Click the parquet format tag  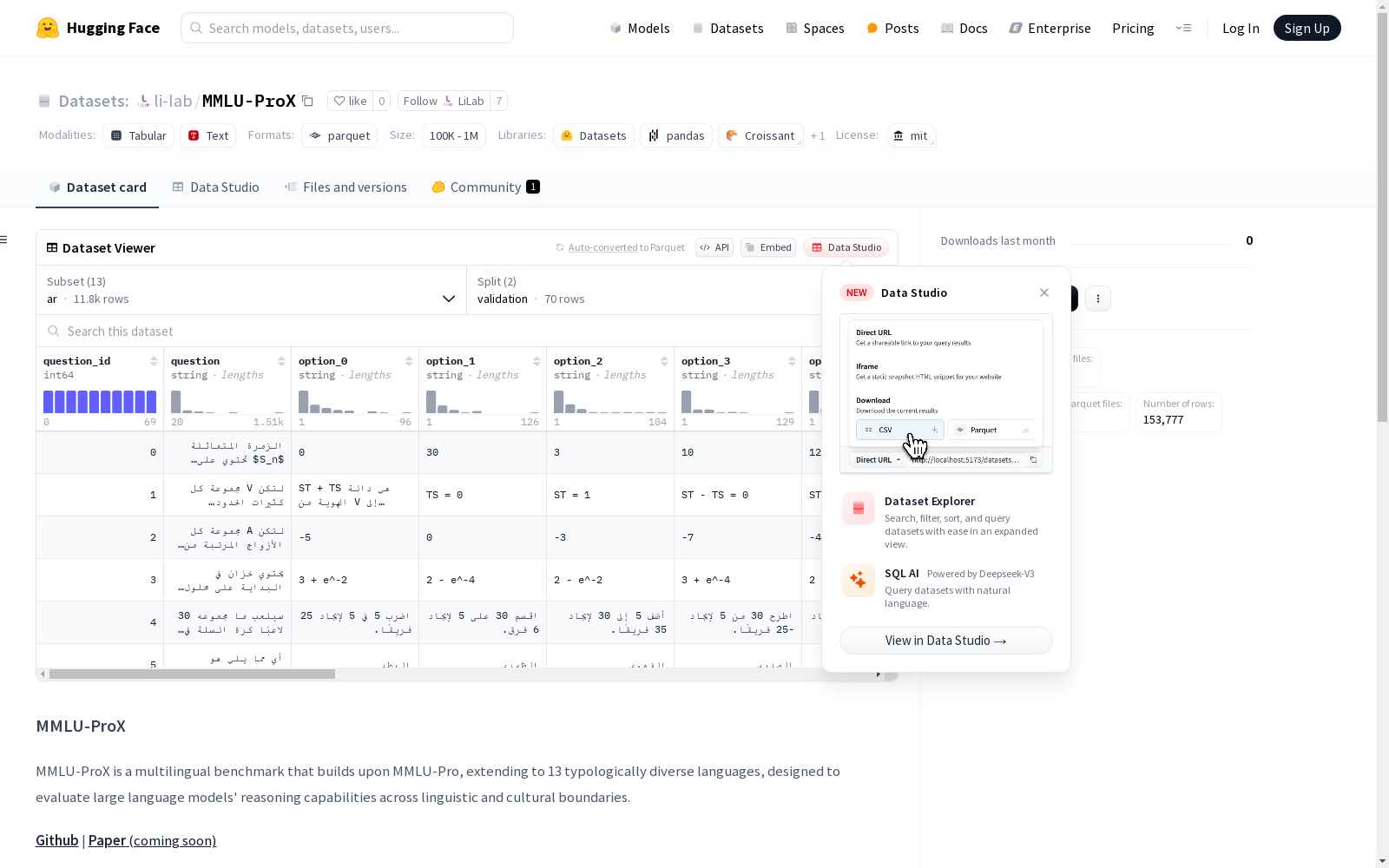pos(339,135)
